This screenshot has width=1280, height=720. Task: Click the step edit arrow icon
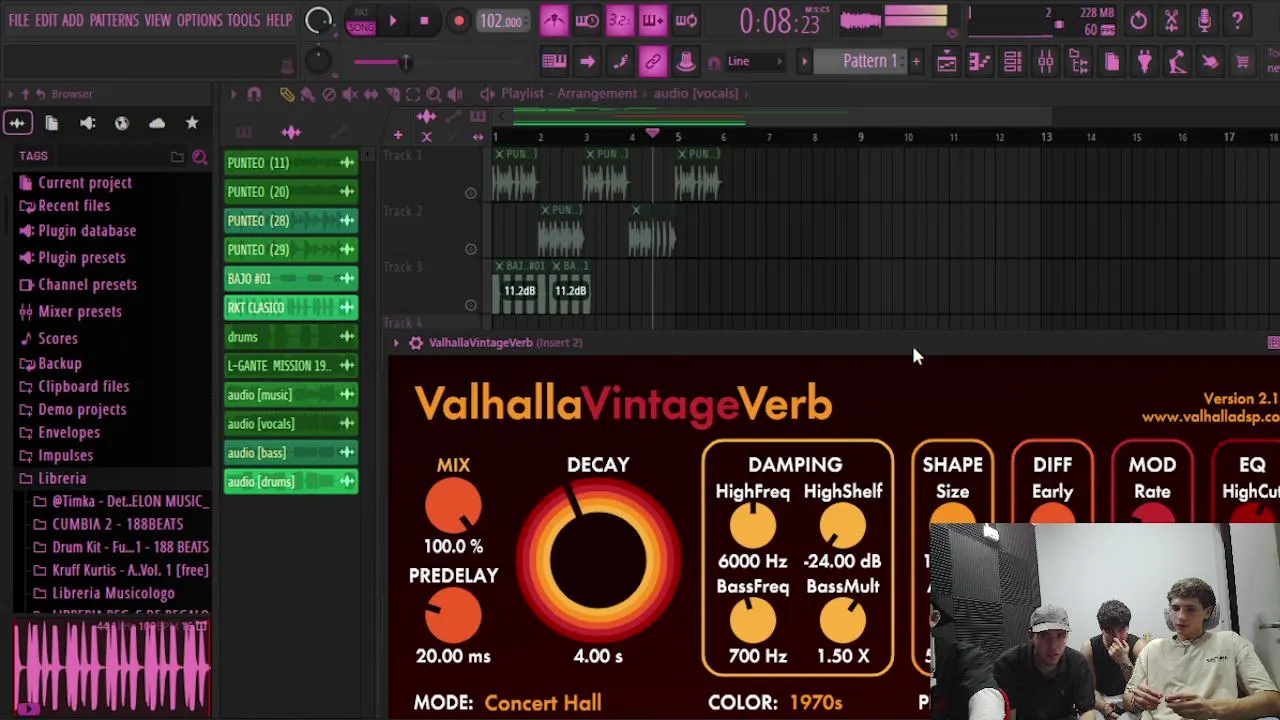point(587,61)
